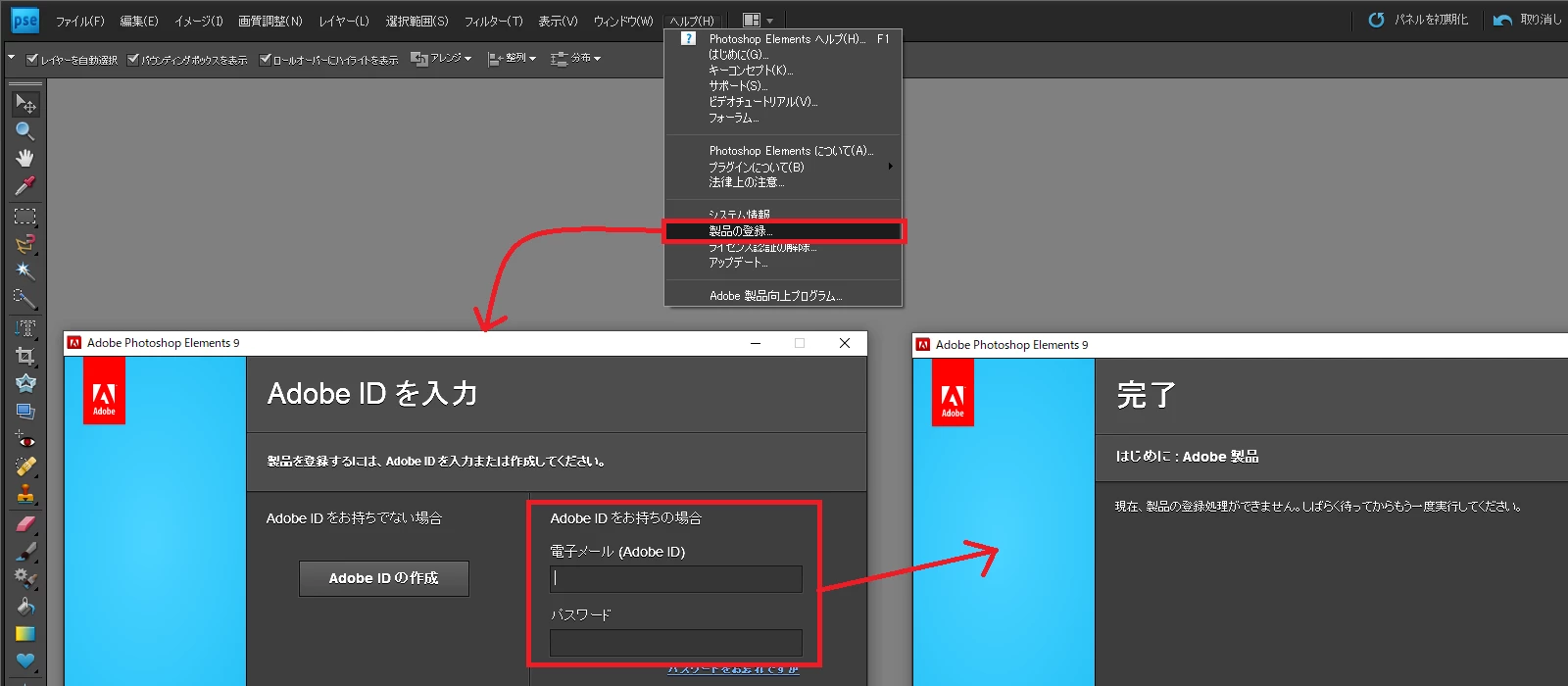
Task: Open the workspace layout dropdown
Action: tap(758, 20)
